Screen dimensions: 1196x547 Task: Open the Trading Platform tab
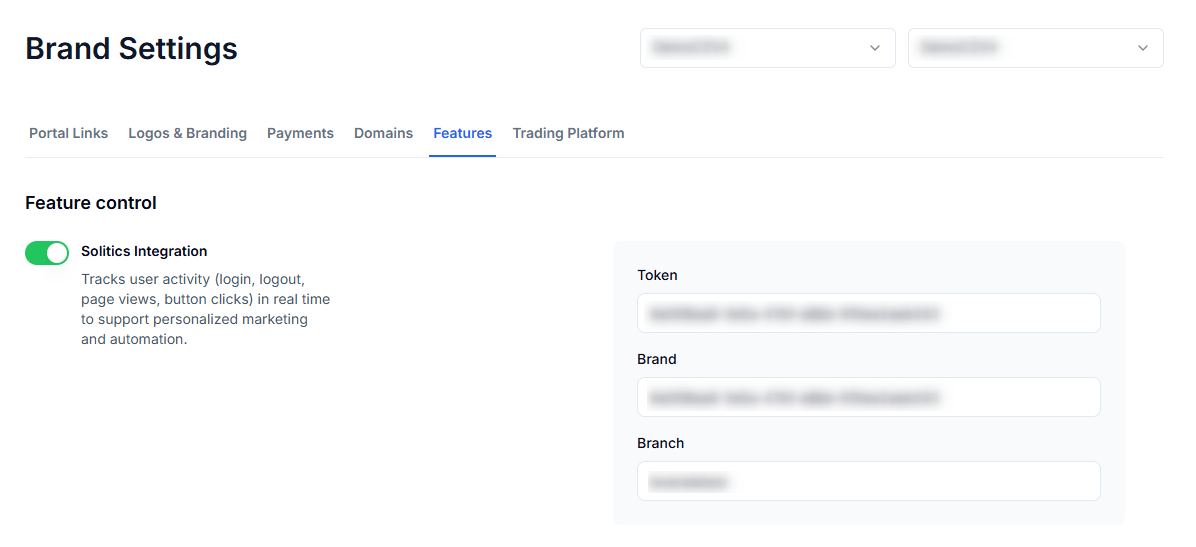(568, 133)
